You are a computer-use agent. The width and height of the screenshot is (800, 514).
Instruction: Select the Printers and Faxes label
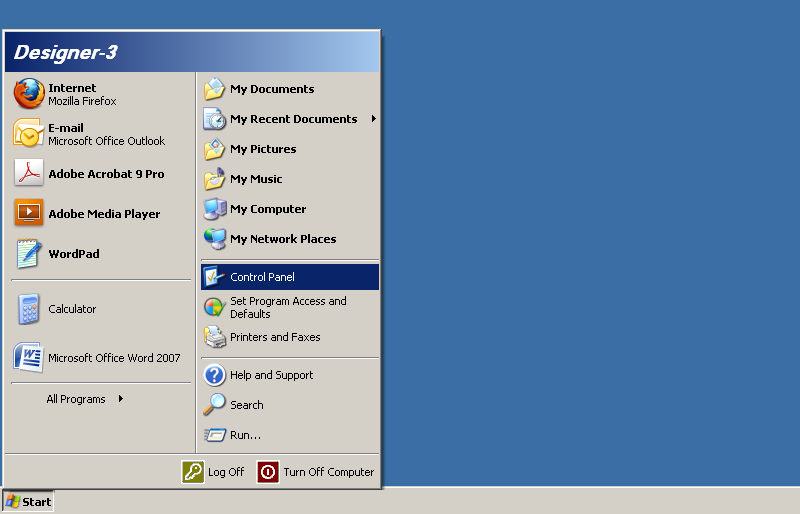point(275,337)
